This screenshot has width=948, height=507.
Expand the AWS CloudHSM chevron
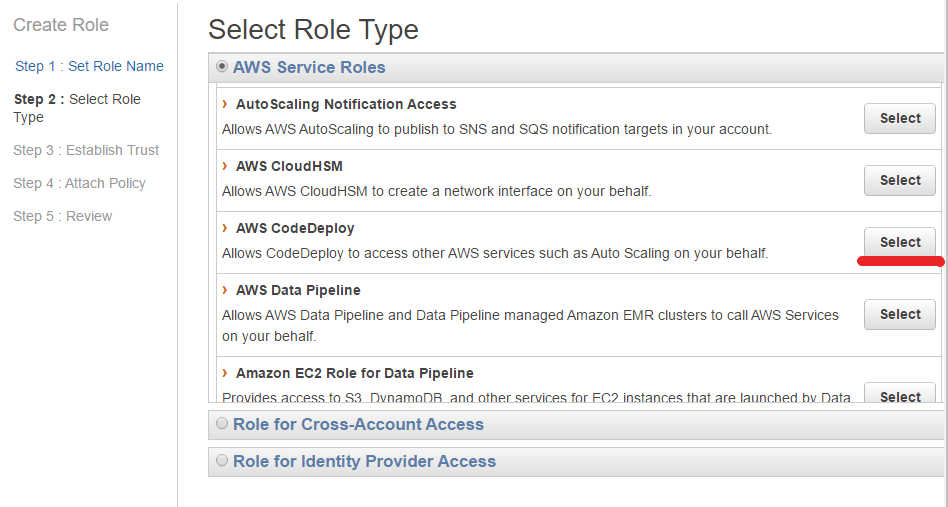click(225, 166)
